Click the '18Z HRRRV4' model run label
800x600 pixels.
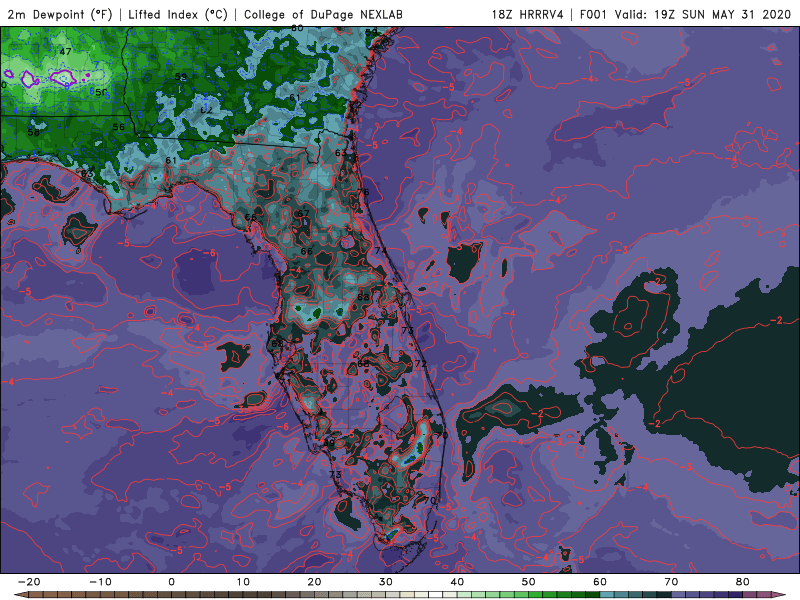[x=528, y=14]
